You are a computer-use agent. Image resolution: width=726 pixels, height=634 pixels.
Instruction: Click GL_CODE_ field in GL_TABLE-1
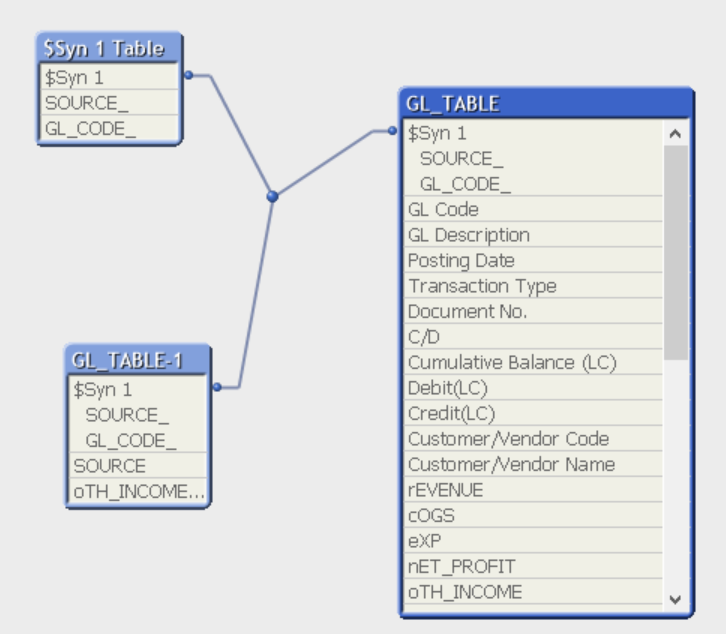[138, 440]
